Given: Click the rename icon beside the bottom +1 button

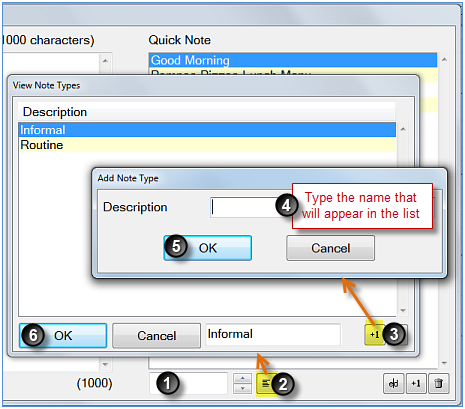Looking at the screenshot, I should [x=394, y=384].
